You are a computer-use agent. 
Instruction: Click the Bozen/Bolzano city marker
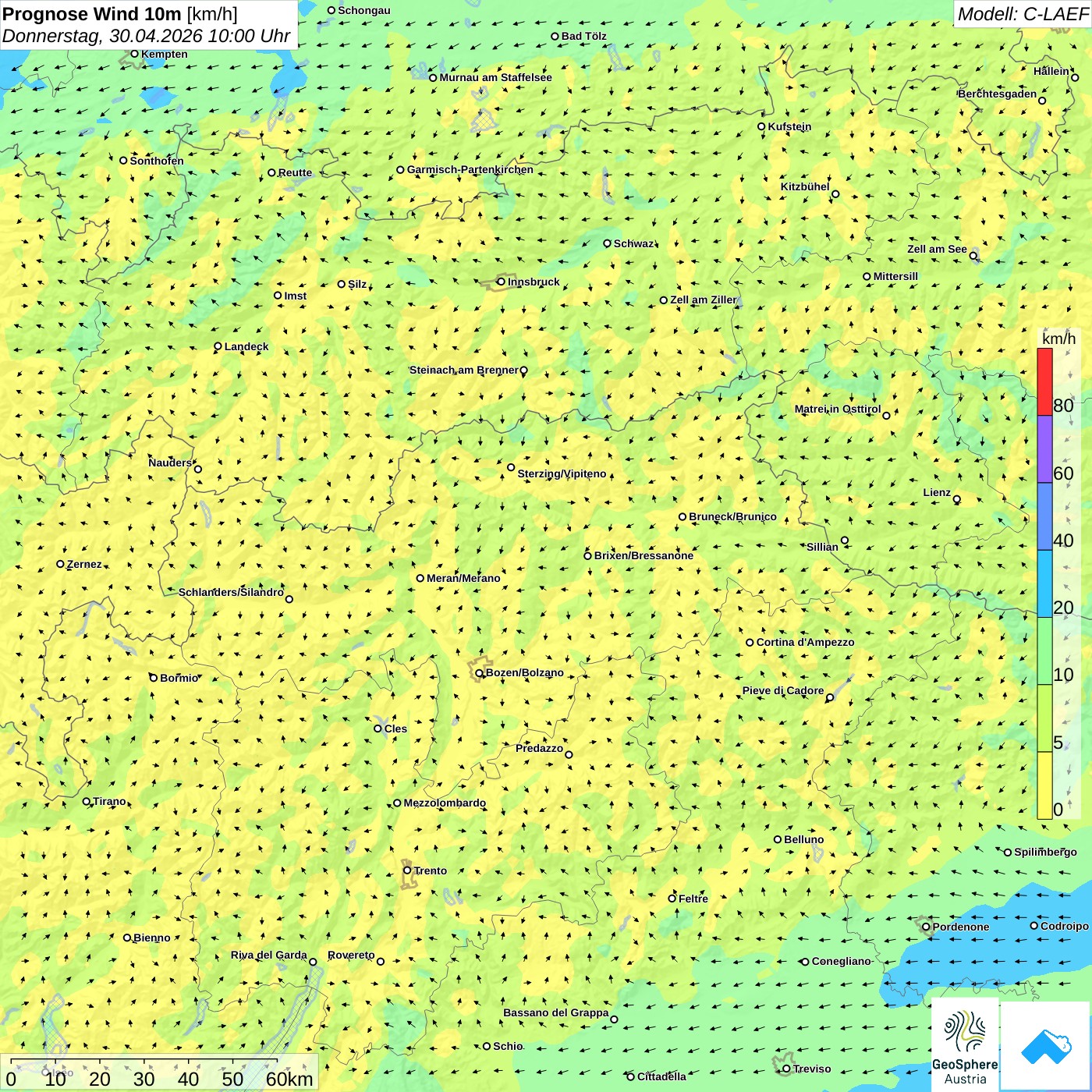(480, 673)
